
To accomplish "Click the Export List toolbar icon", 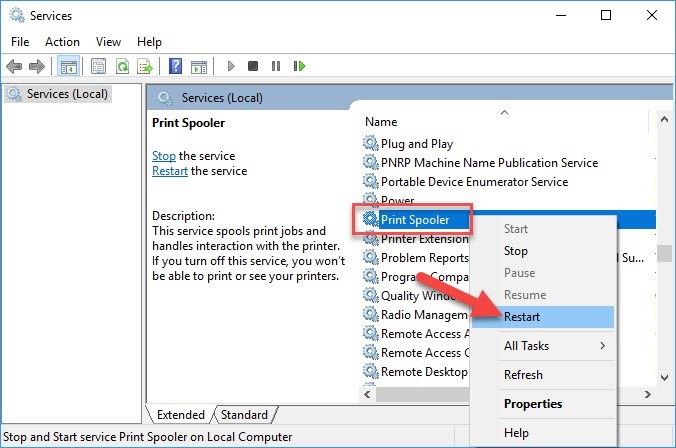I will (x=145, y=66).
